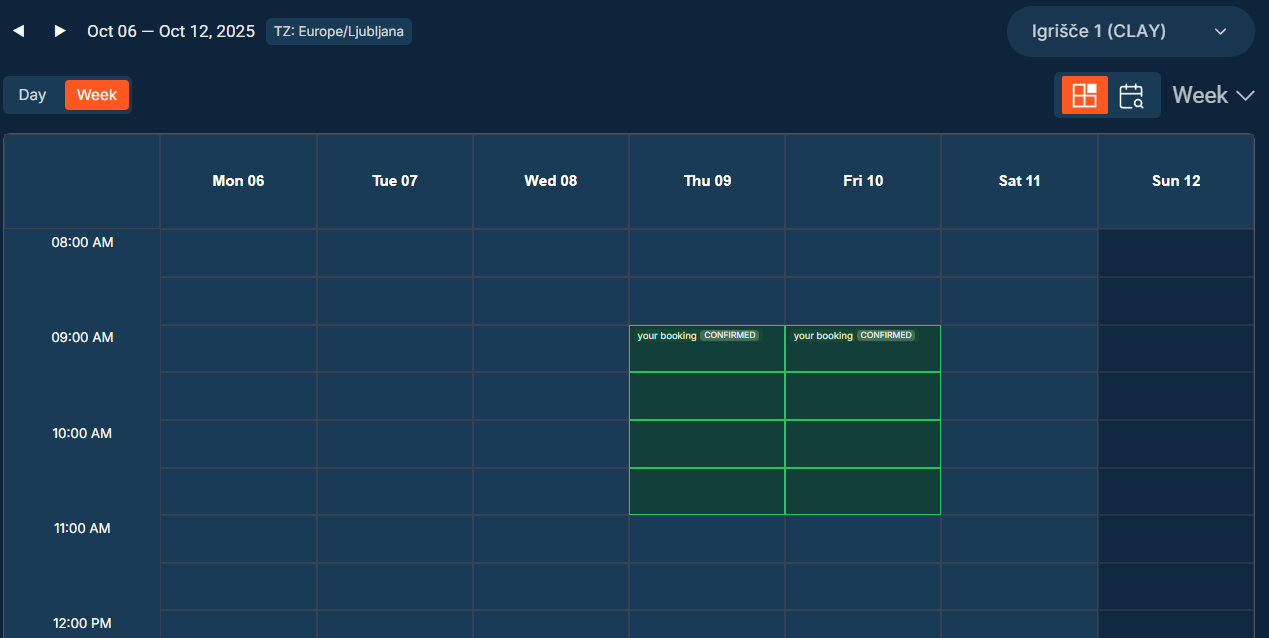The width and height of the screenshot is (1269, 638).
Task: Switch to Day view
Action: tap(31, 94)
